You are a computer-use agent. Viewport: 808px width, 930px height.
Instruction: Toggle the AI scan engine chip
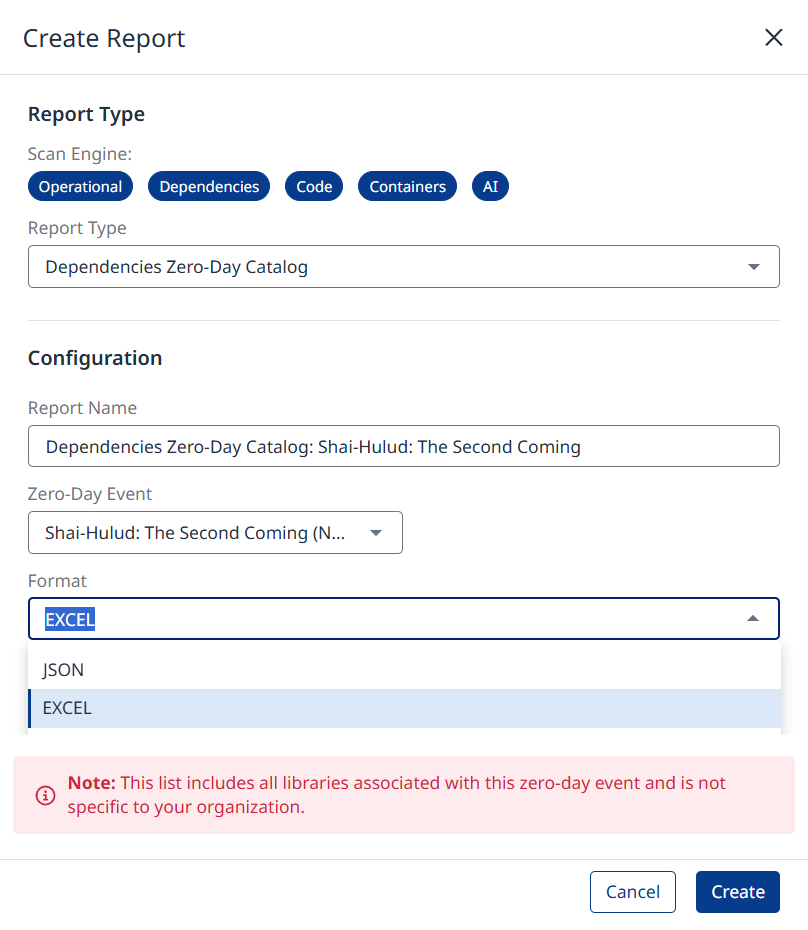click(490, 187)
